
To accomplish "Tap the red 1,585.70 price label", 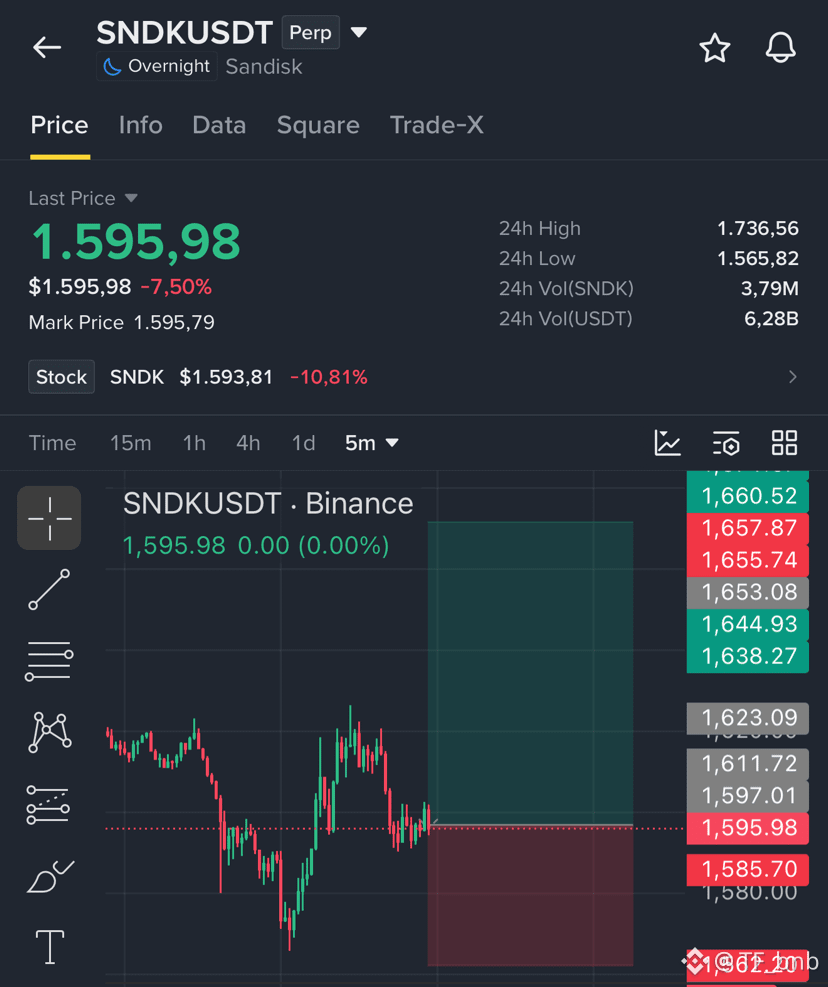I will tap(747, 869).
